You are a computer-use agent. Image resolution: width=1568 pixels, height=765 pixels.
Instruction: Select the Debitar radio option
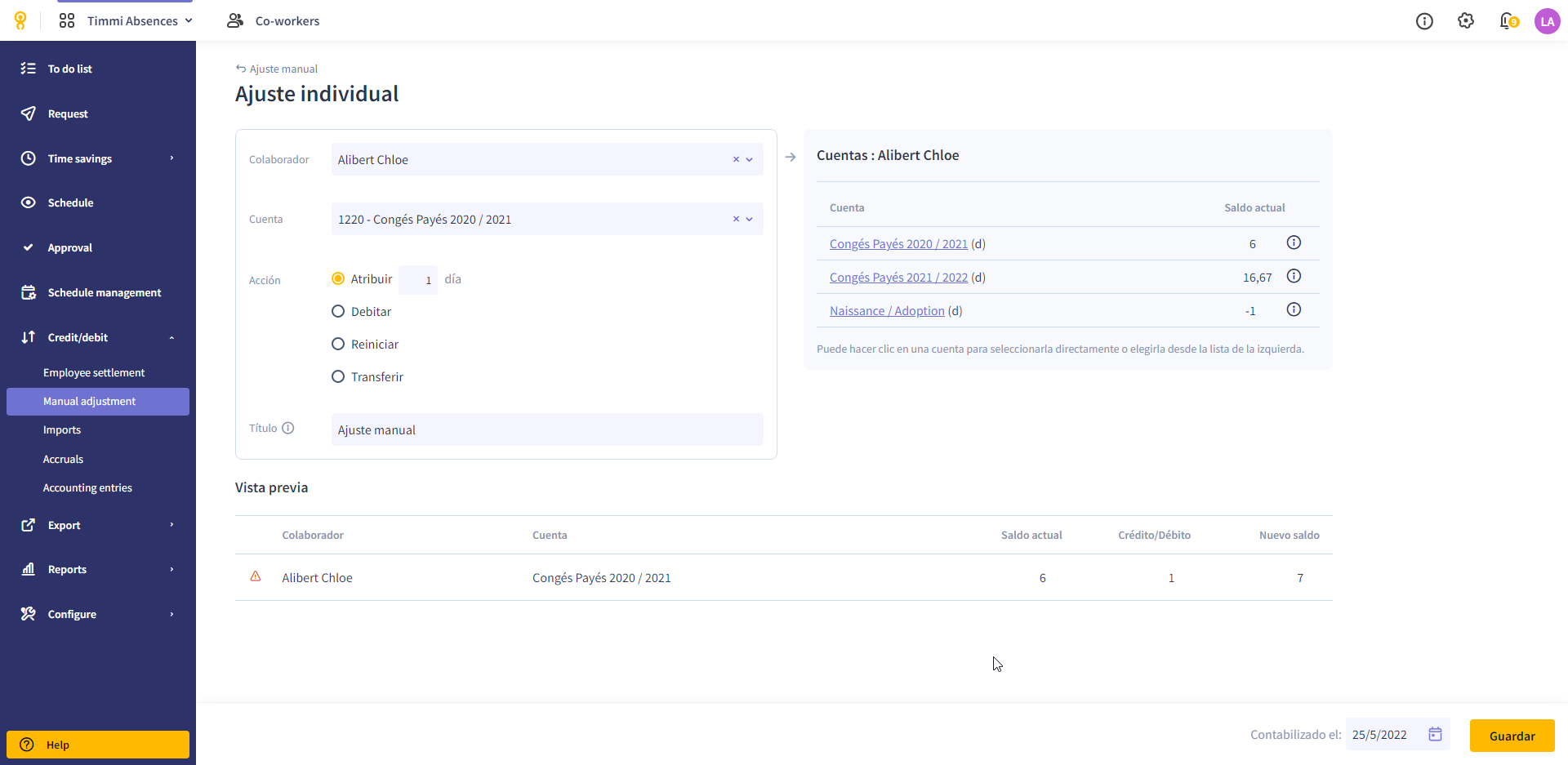point(338,311)
